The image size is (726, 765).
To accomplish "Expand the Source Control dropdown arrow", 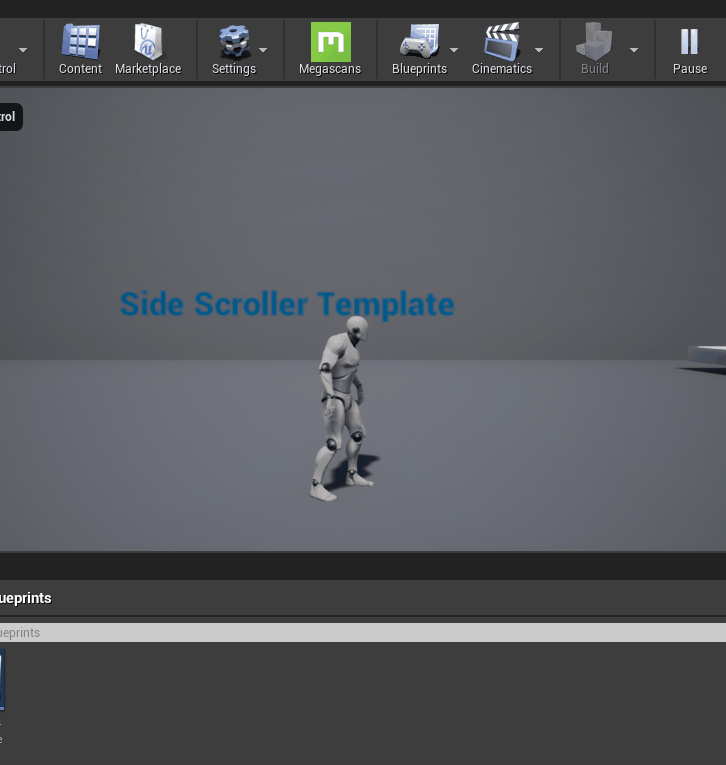I will 23,50.
